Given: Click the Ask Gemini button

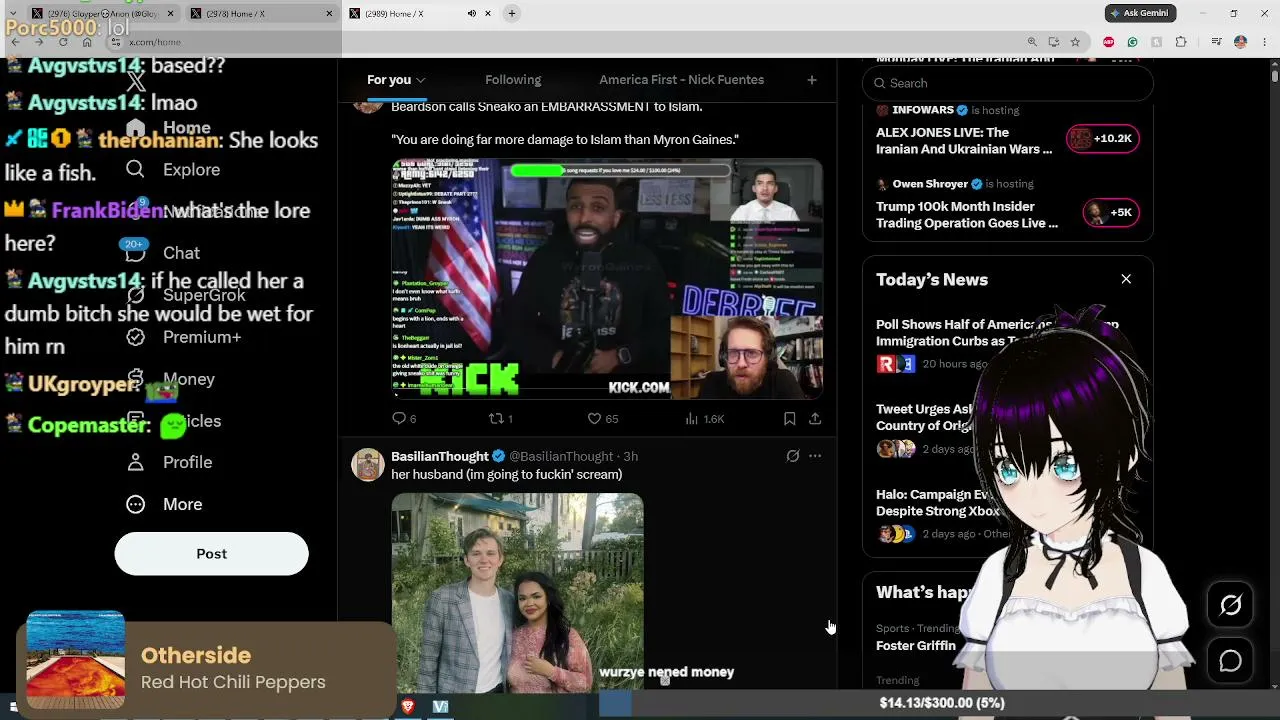Looking at the screenshot, I should [1139, 13].
